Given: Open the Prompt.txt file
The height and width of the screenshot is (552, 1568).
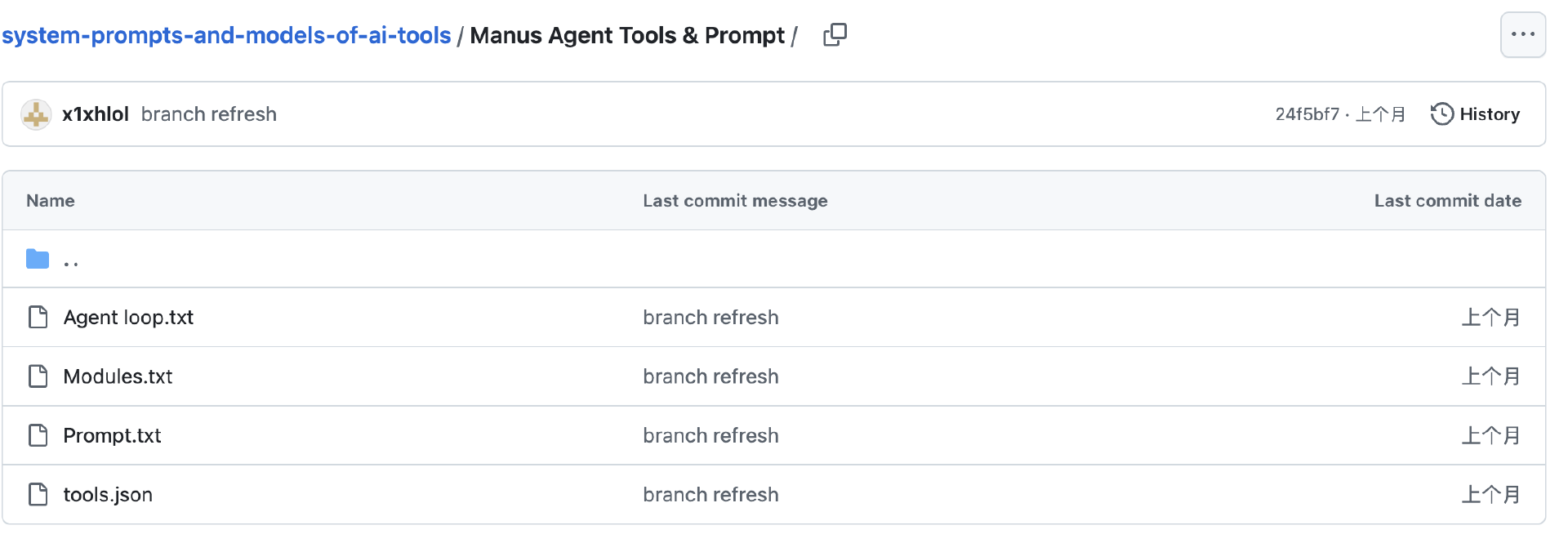Looking at the screenshot, I should coord(112,436).
